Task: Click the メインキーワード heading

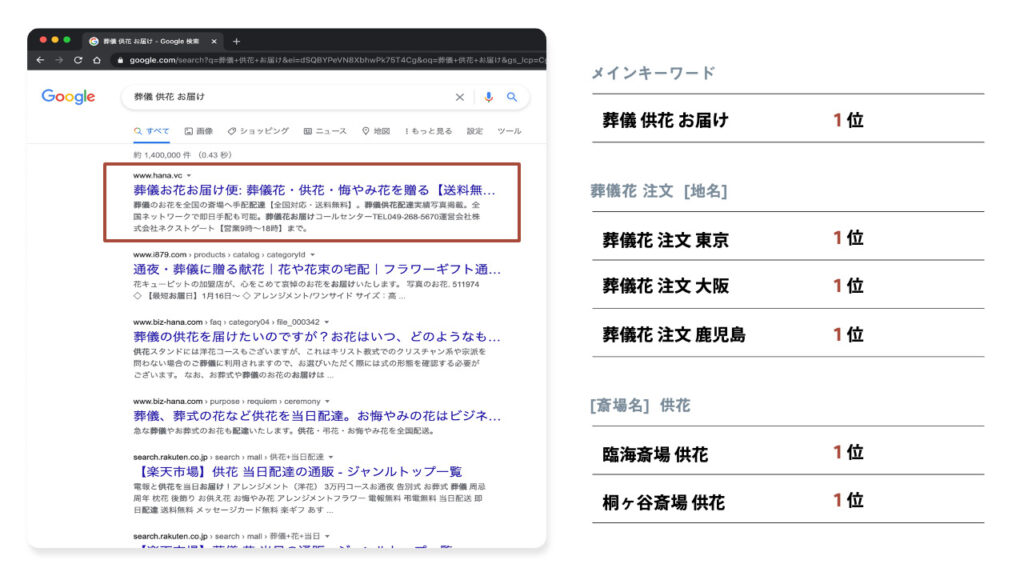Action: (x=653, y=73)
